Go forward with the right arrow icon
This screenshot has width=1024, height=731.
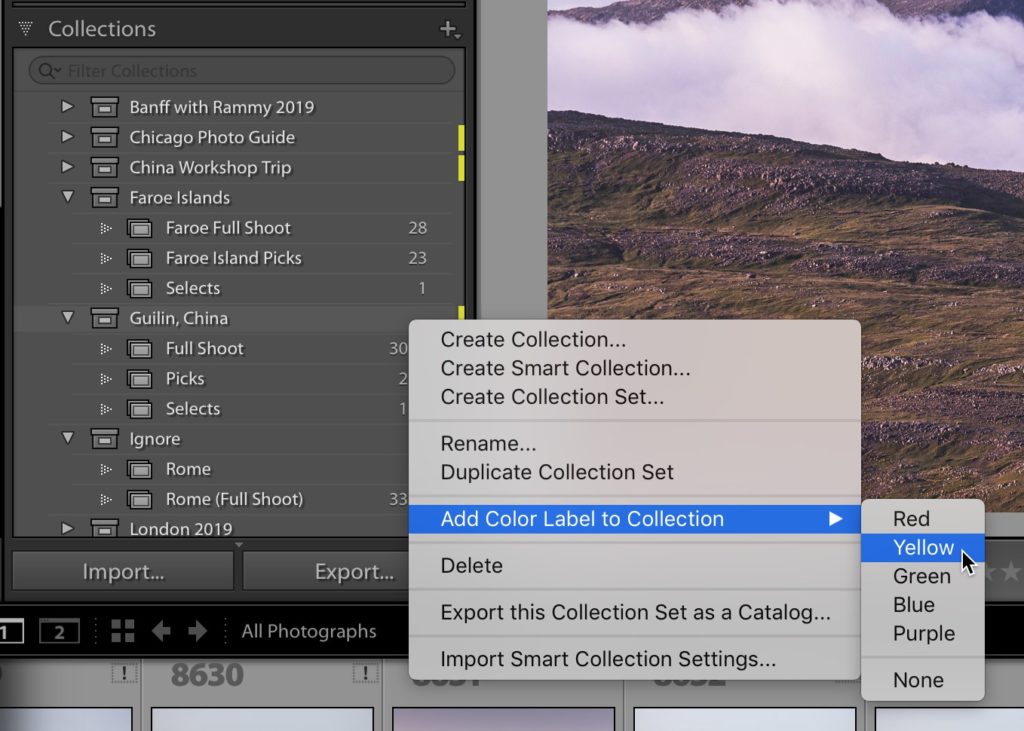click(x=197, y=631)
